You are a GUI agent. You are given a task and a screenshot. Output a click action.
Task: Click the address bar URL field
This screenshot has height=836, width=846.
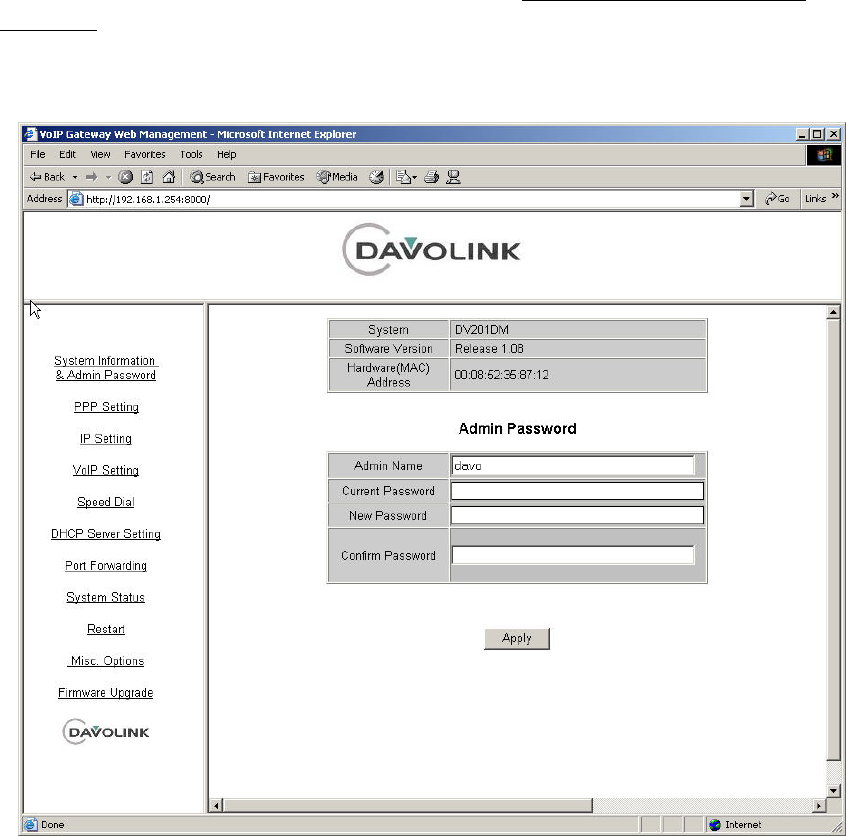412,199
